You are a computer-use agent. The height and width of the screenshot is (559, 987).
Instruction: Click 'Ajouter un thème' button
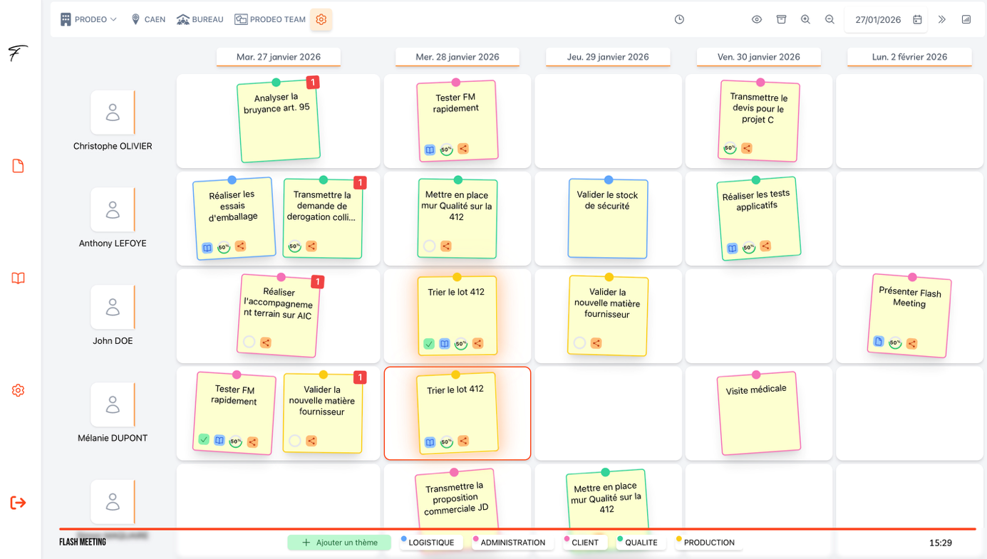(x=339, y=543)
